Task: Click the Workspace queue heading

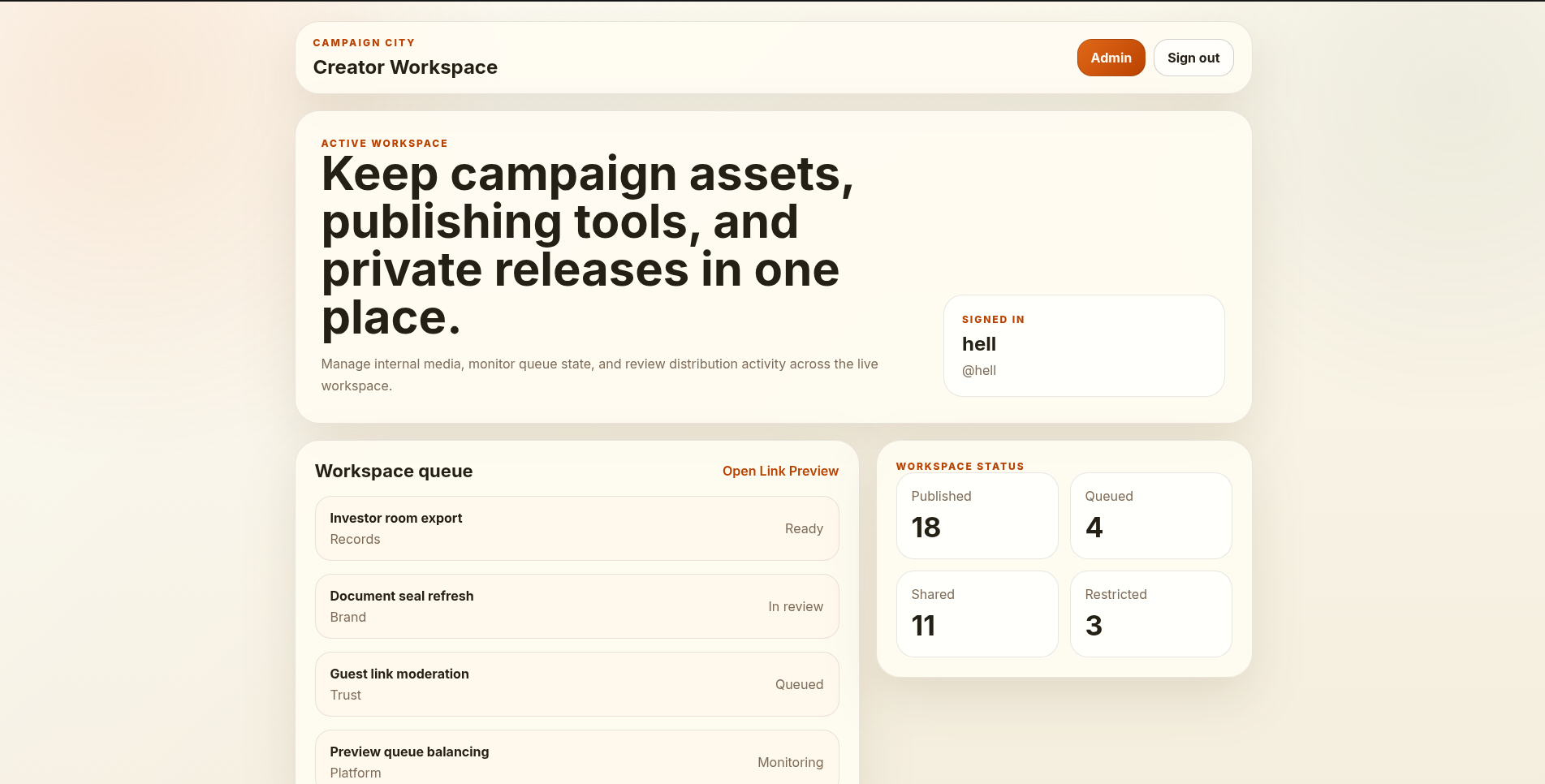Action: click(x=394, y=472)
